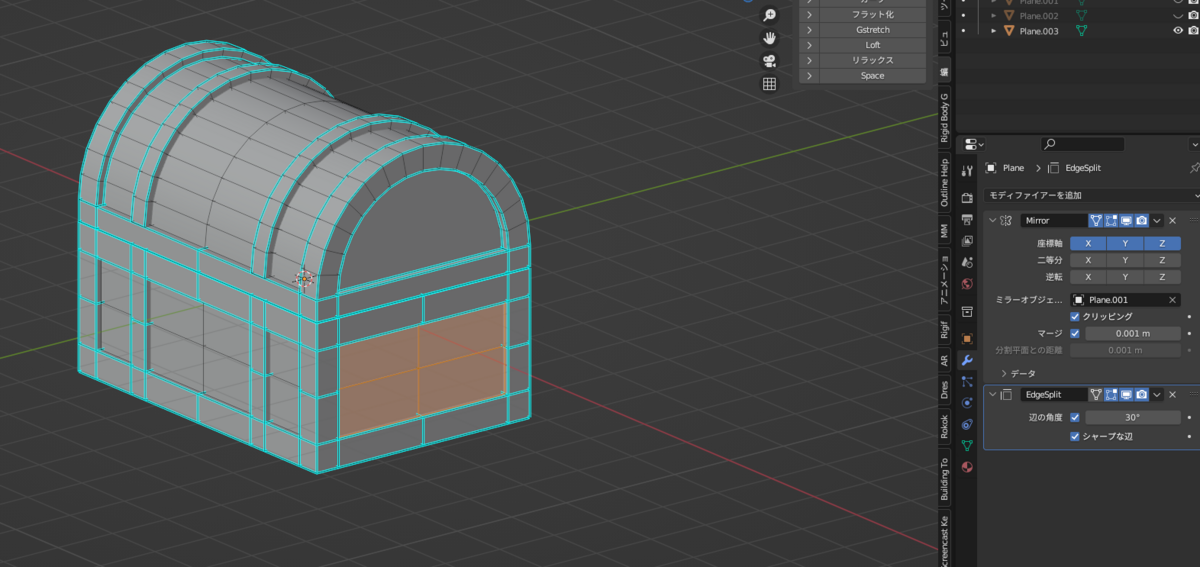The height and width of the screenshot is (567, 1200).
Task: Open the orange Object properties tab icon
Action: coord(967,338)
